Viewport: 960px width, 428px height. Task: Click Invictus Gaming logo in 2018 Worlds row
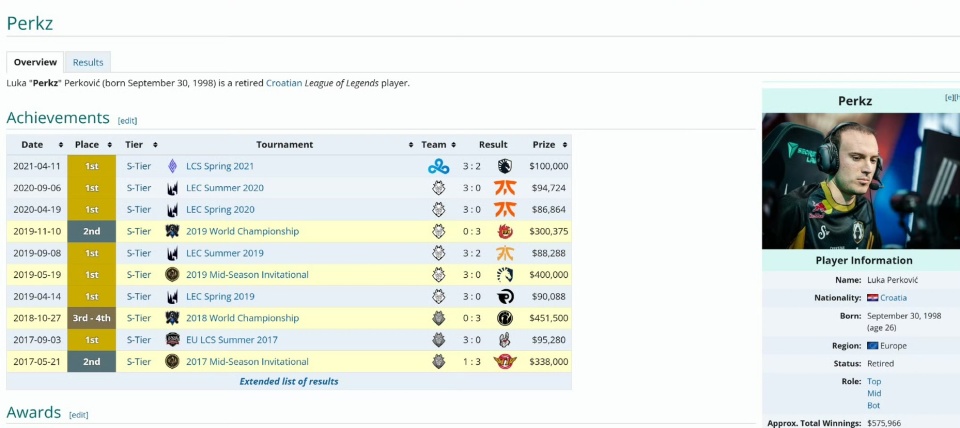click(505, 318)
